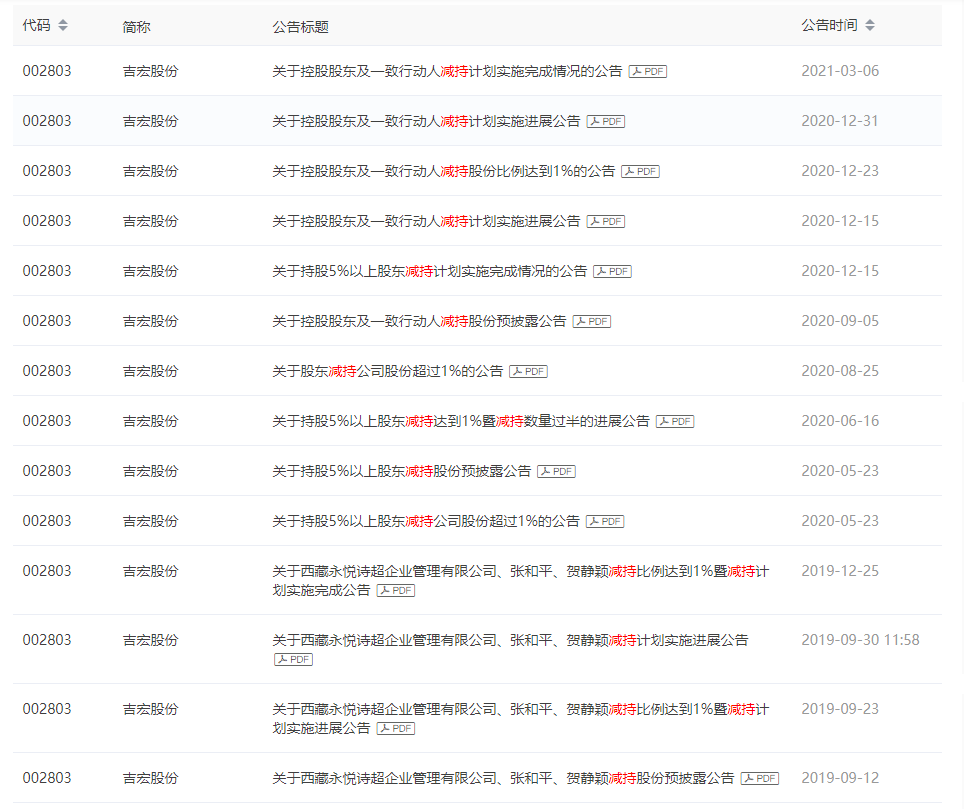The image size is (964, 809).
Task: Click code 002803 in 2021-03-06 row
Action: (47, 71)
